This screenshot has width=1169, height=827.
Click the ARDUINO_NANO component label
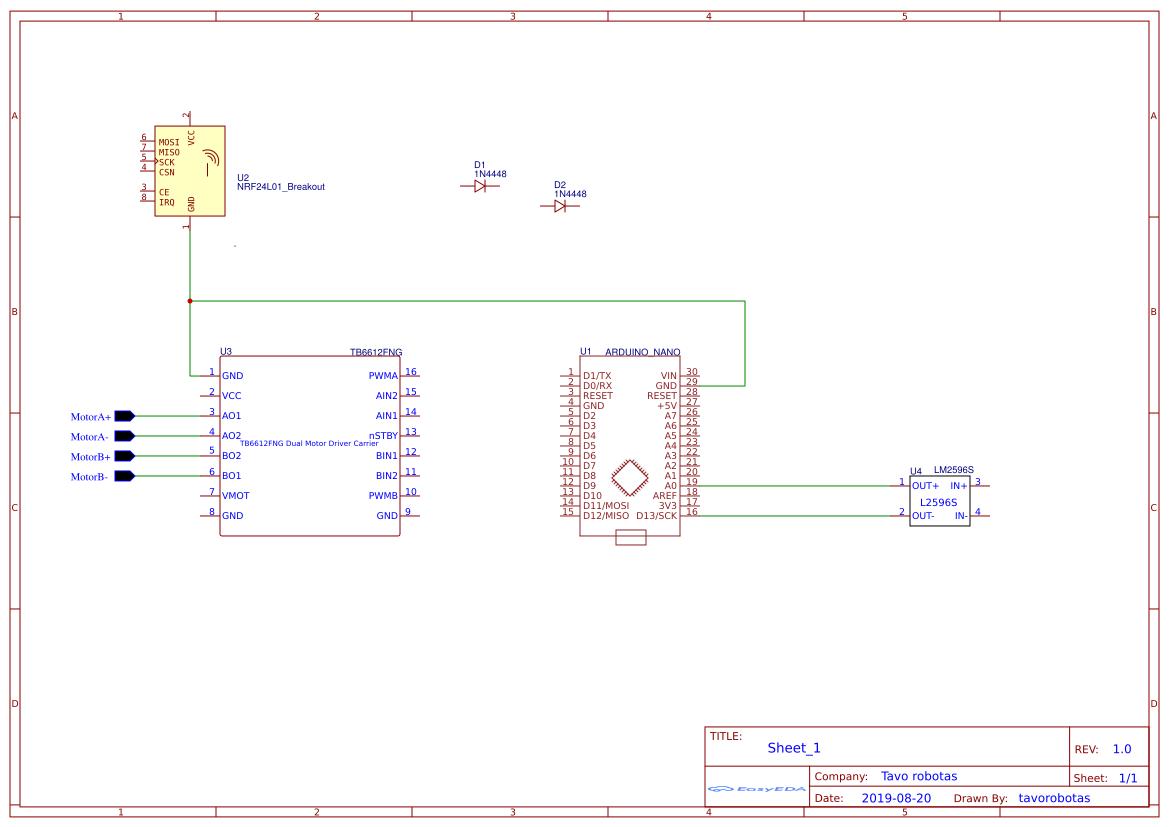[x=643, y=352]
